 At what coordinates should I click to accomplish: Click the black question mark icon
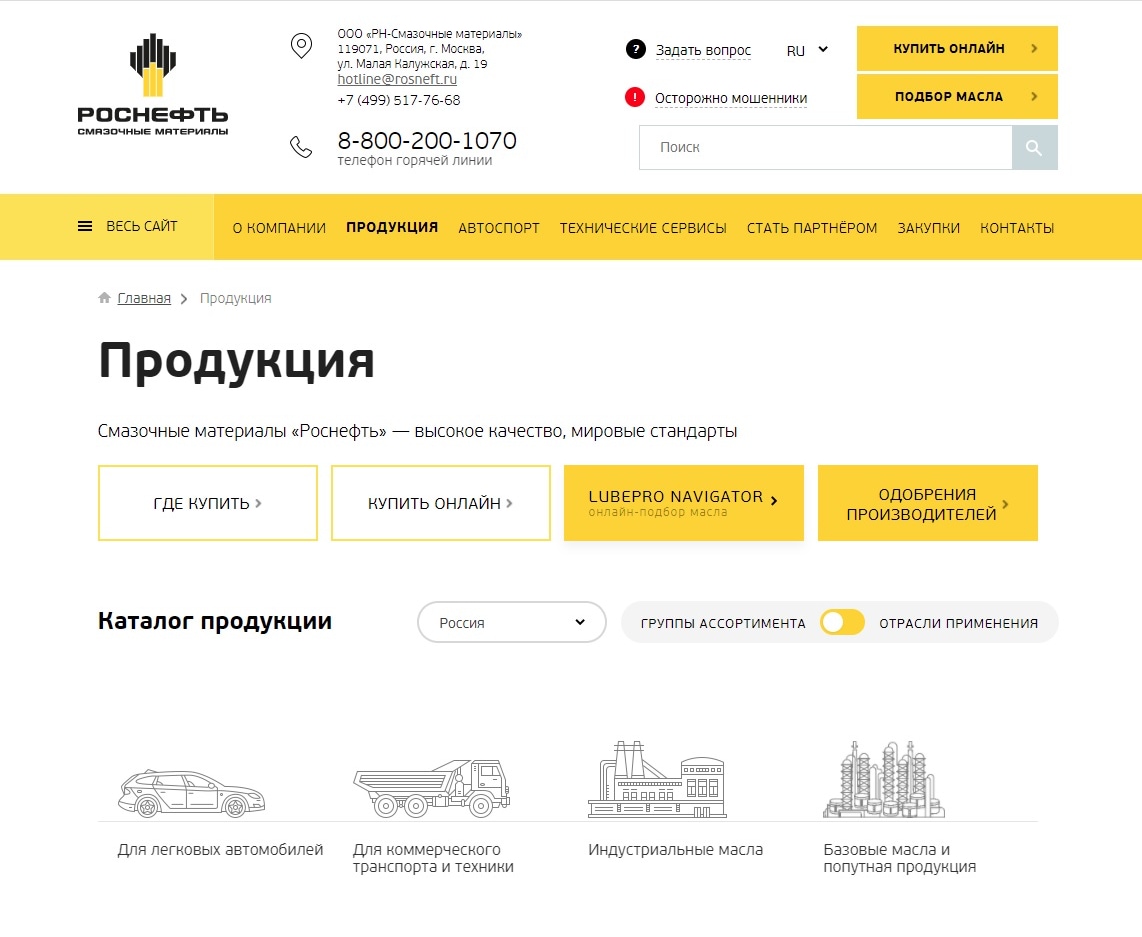coord(635,50)
